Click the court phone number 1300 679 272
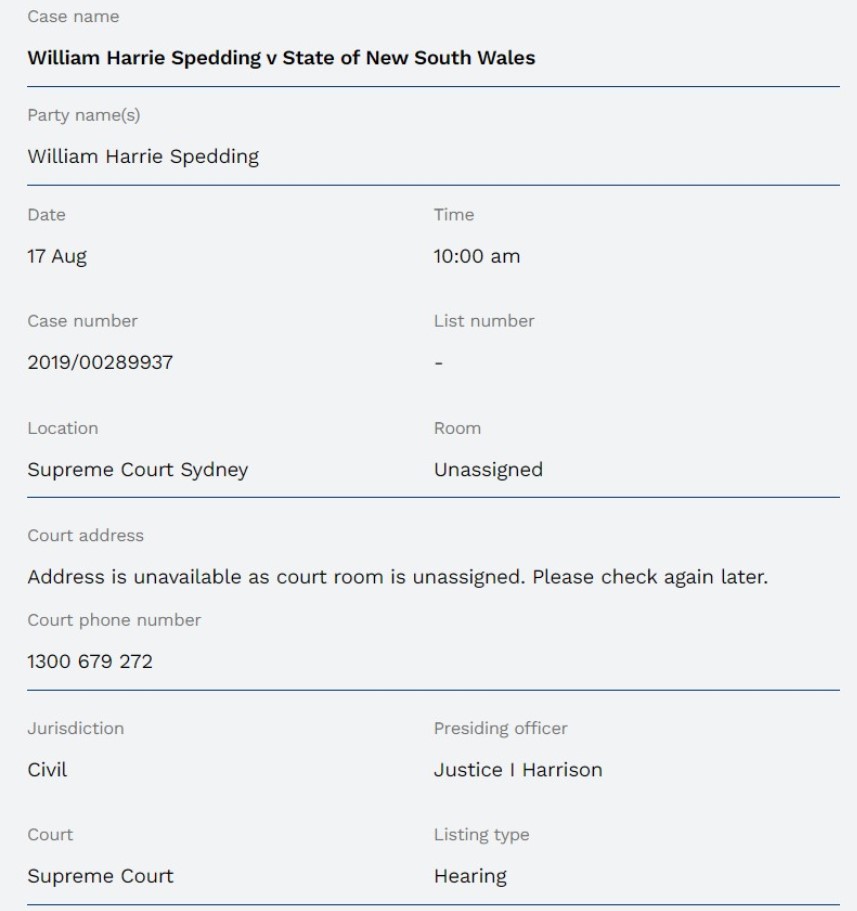The height and width of the screenshot is (911, 857). tap(90, 661)
